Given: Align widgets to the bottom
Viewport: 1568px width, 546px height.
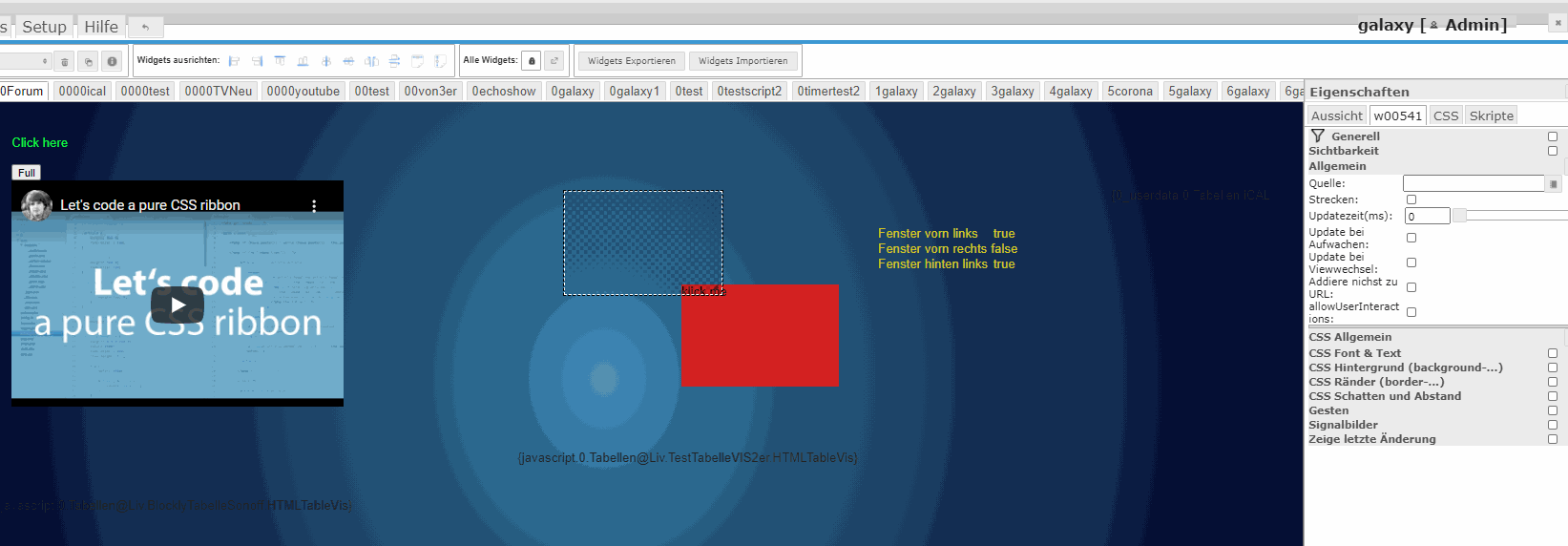Looking at the screenshot, I should click(x=303, y=61).
